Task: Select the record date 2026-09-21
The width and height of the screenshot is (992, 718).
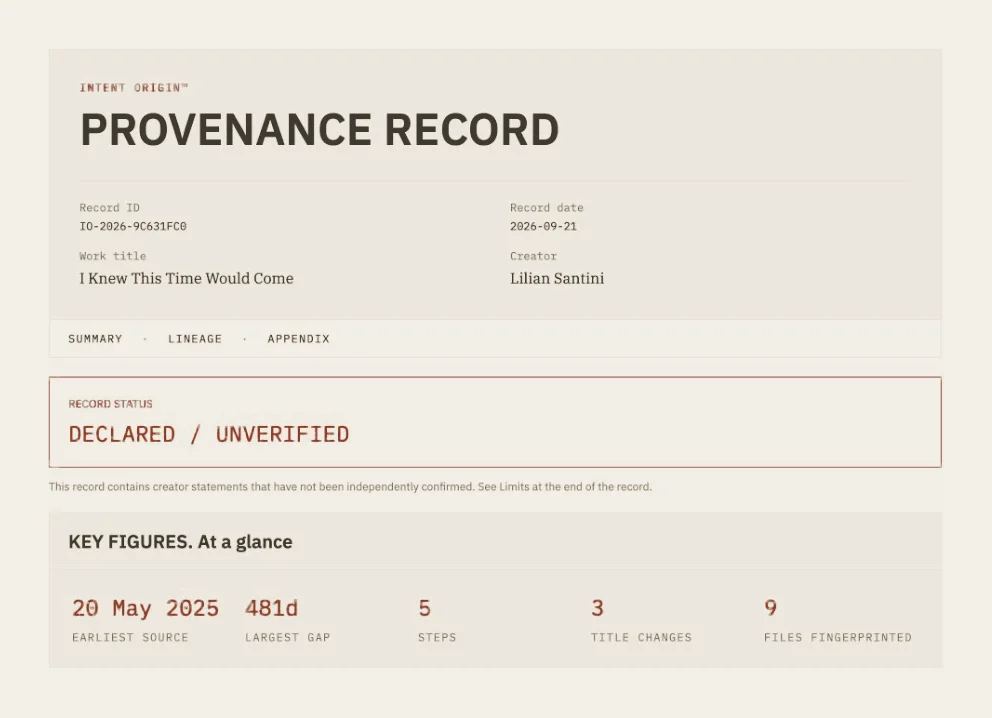Action: point(543,226)
